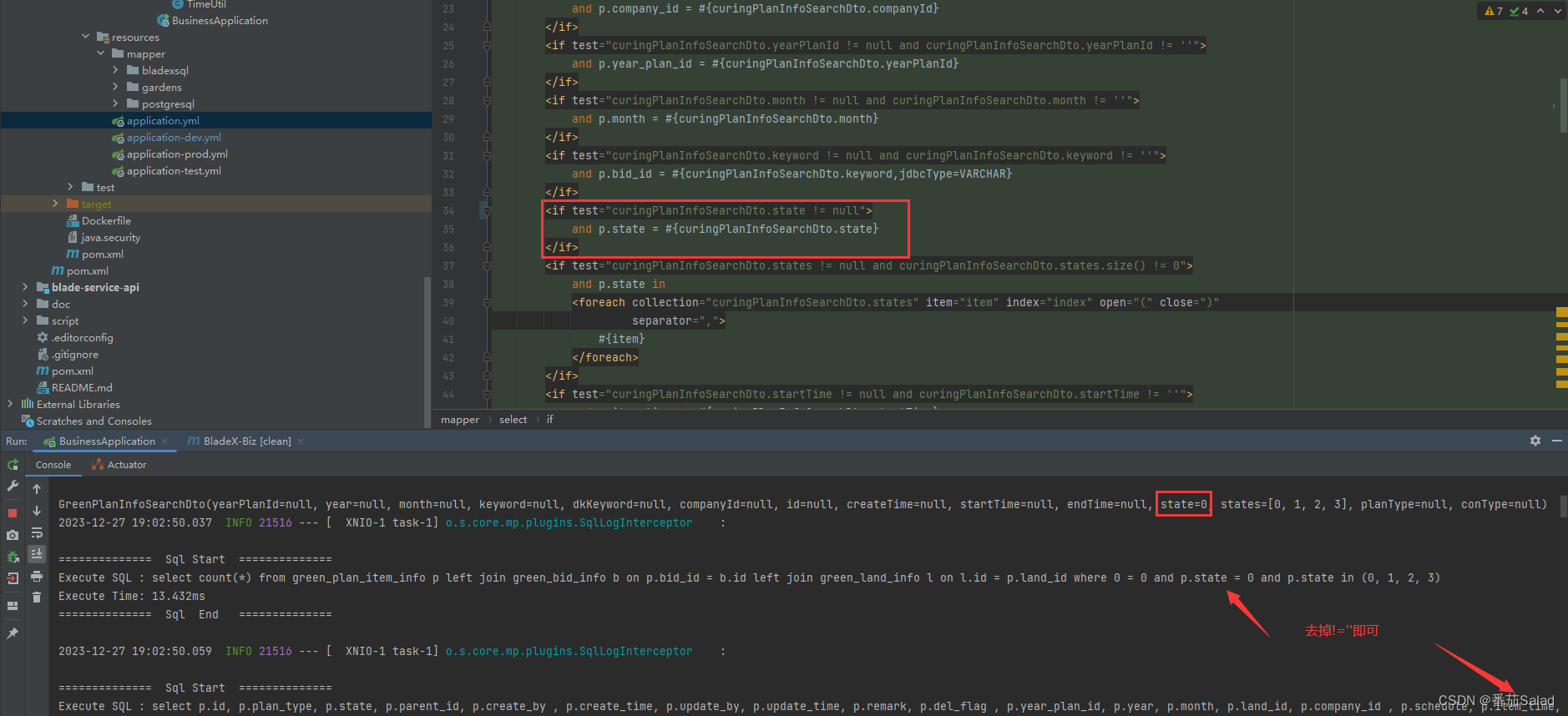Collapse the resources folder
Screen dimensions: 1568x716
click(x=86, y=37)
